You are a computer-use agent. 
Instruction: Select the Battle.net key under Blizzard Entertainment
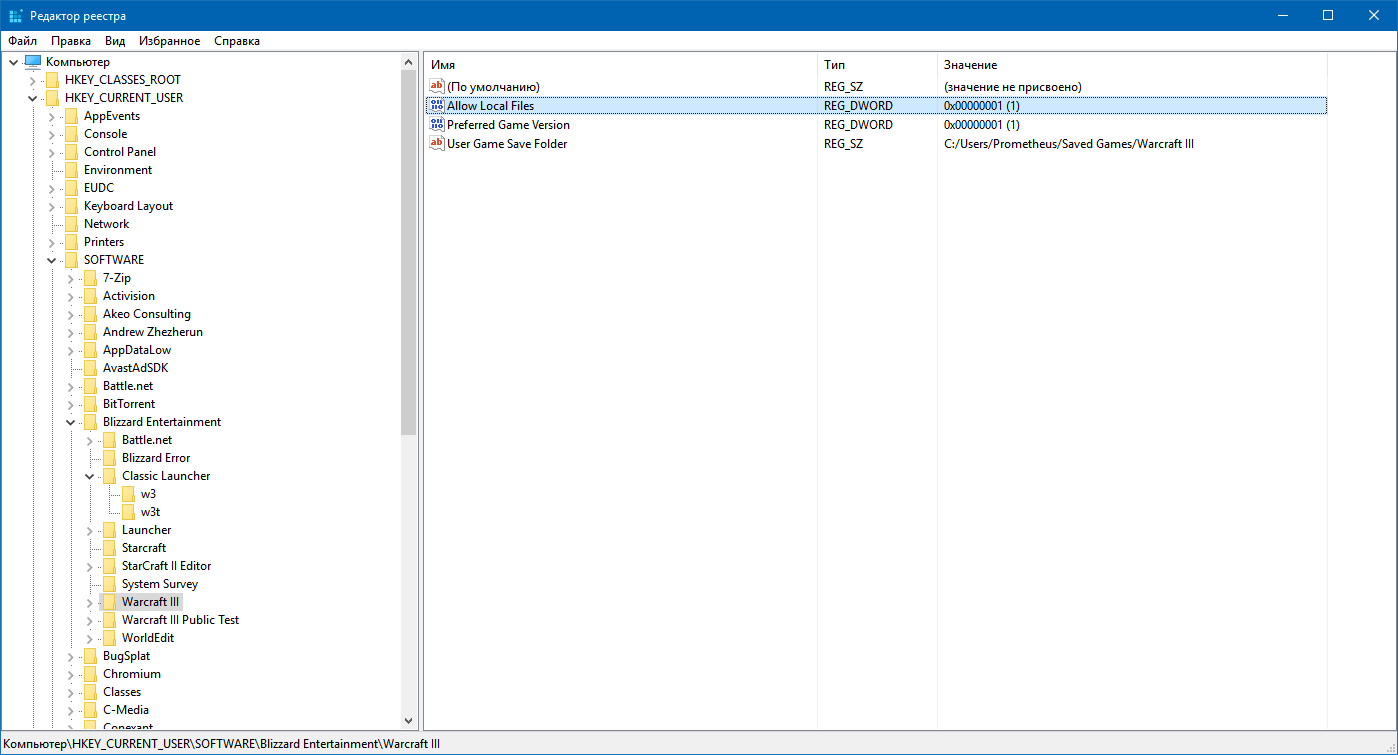tap(147, 440)
